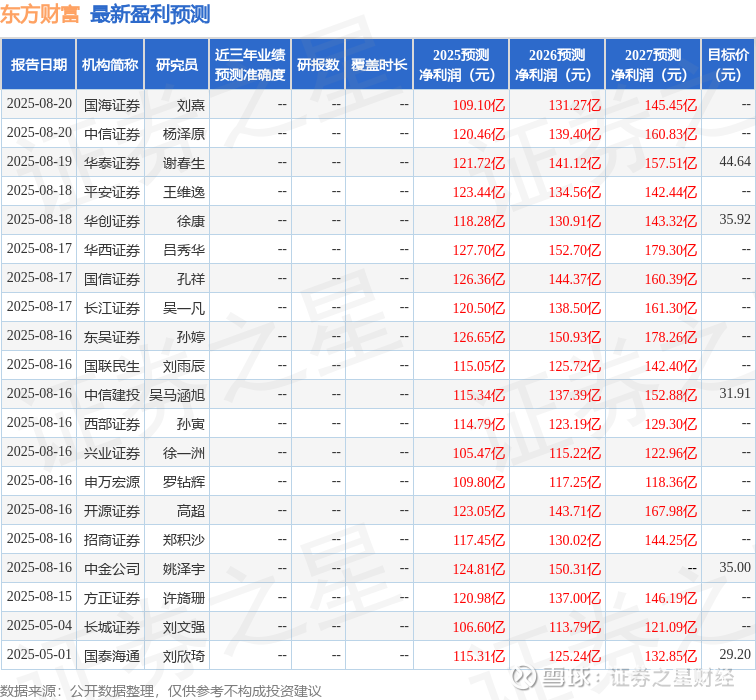
Task: Click the 2025预测净利润 column header
Action: click(x=461, y=65)
